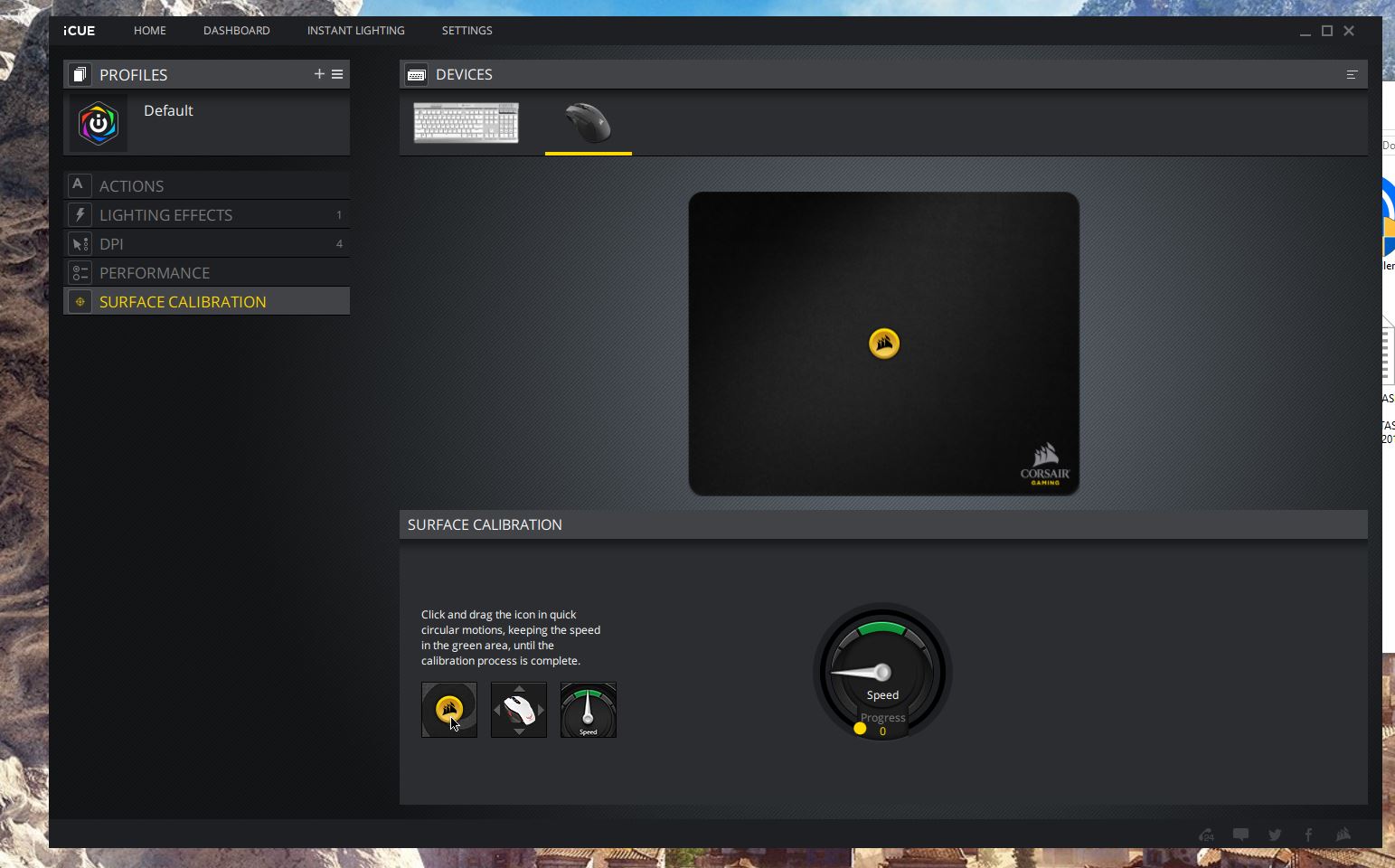Close the iCUE window
Screen dimensions: 1395x868
[1349, 31]
